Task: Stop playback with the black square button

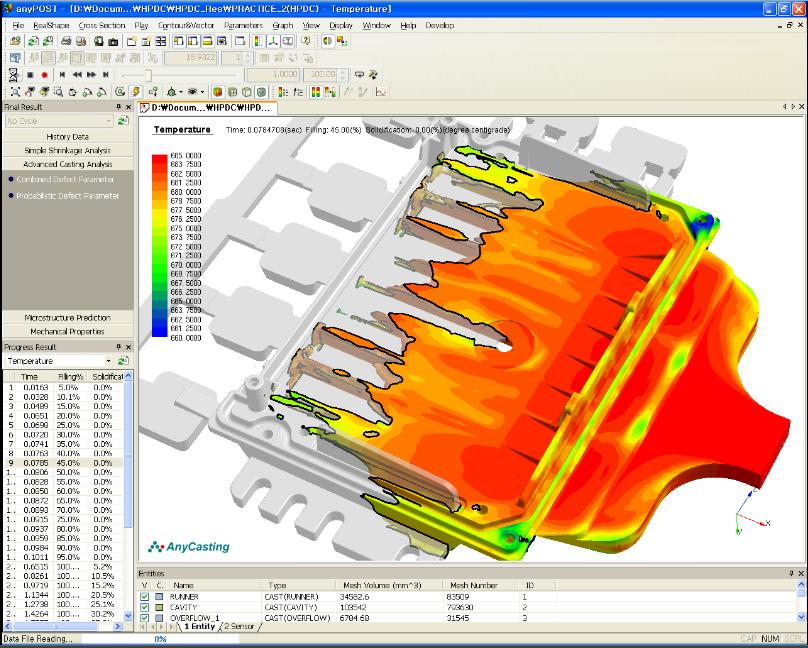Action: (30, 75)
